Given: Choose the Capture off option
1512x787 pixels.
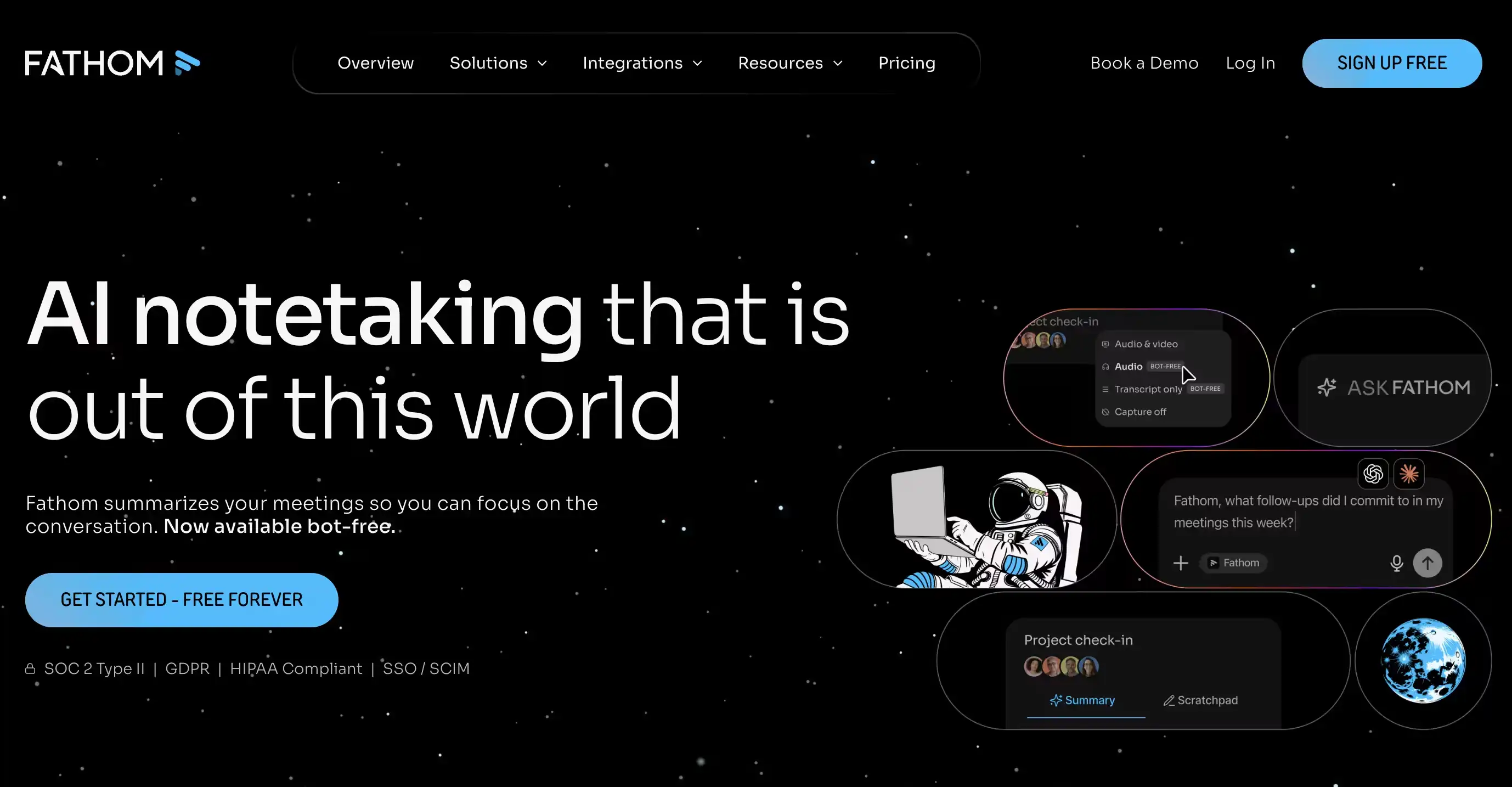Looking at the screenshot, I should (x=1134, y=412).
